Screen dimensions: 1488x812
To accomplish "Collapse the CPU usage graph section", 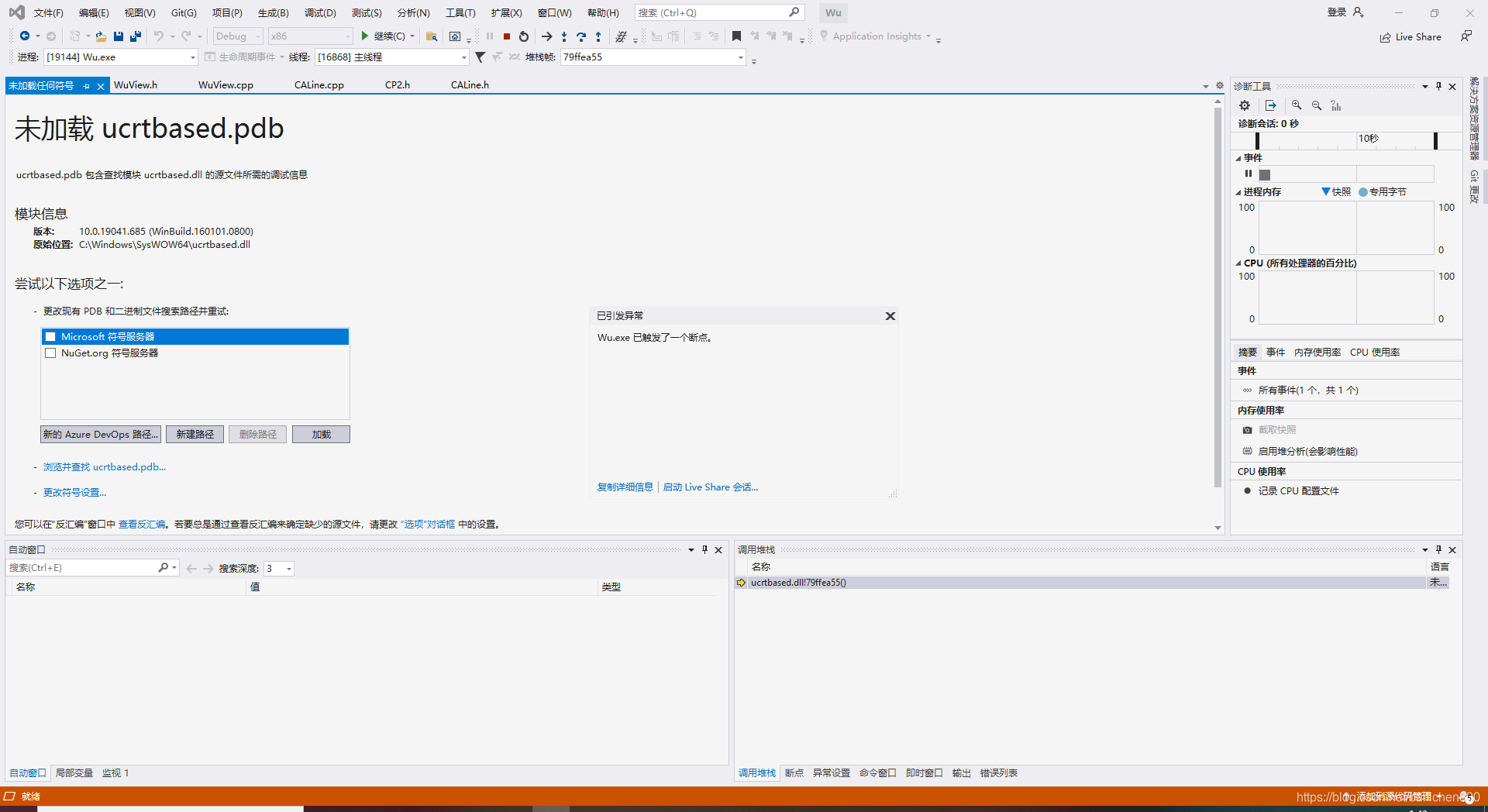I will point(1238,263).
